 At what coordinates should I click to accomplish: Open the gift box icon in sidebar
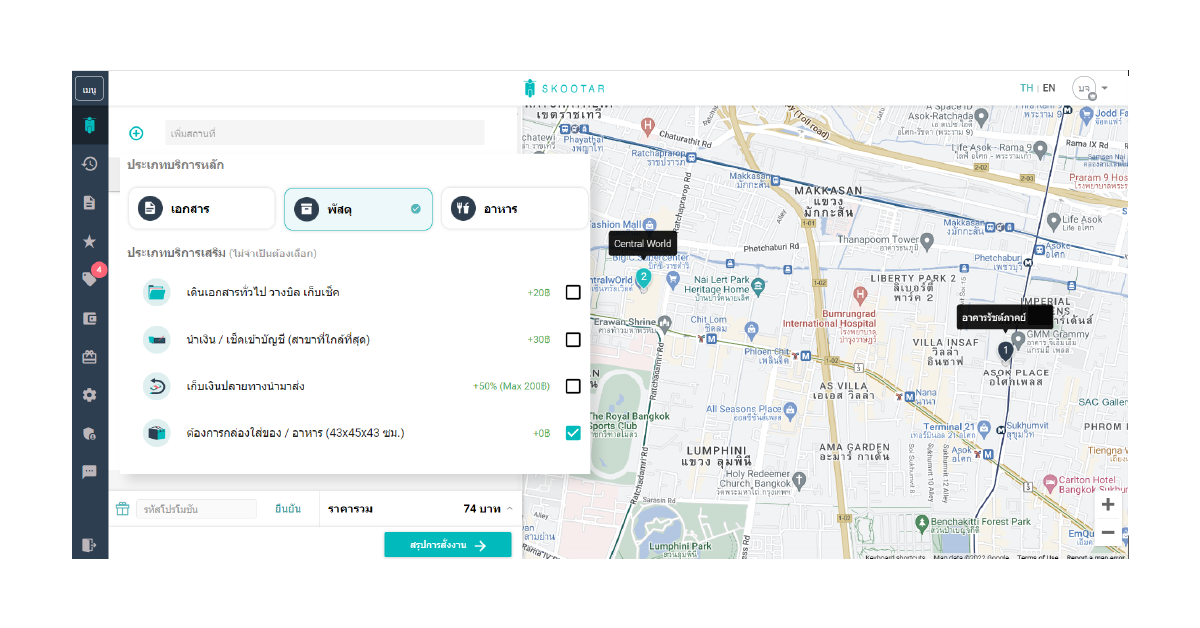pyautogui.click(x=89, y=356)
